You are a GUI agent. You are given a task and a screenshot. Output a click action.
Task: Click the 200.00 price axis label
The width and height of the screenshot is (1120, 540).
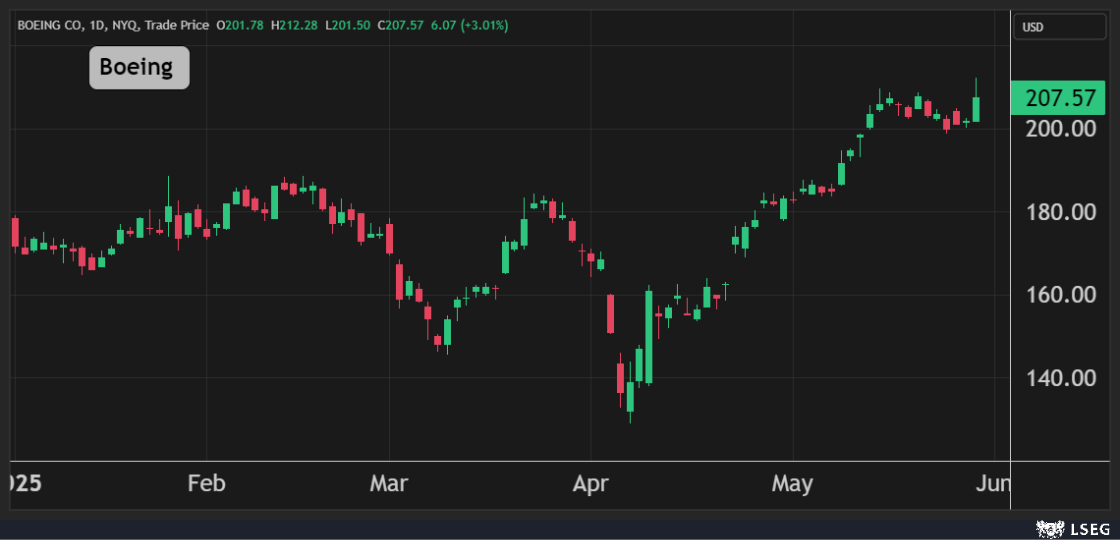[1058, 129]
